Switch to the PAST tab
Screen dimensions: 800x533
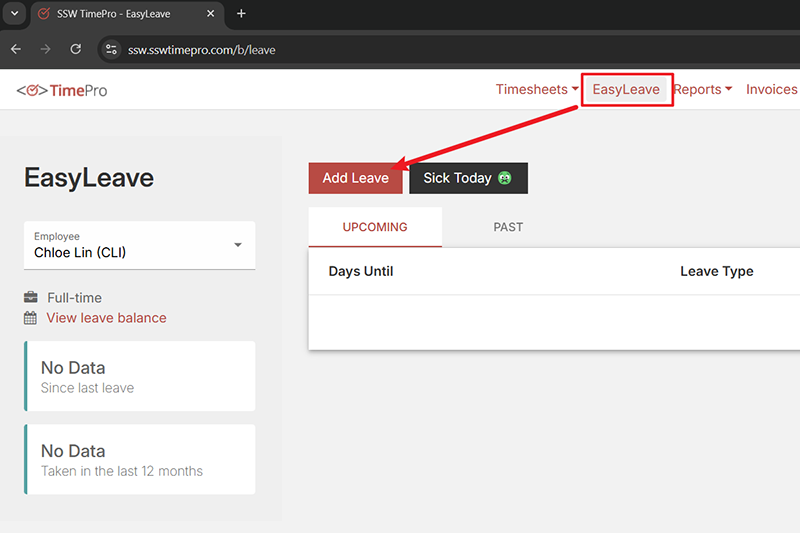point(508,227)
